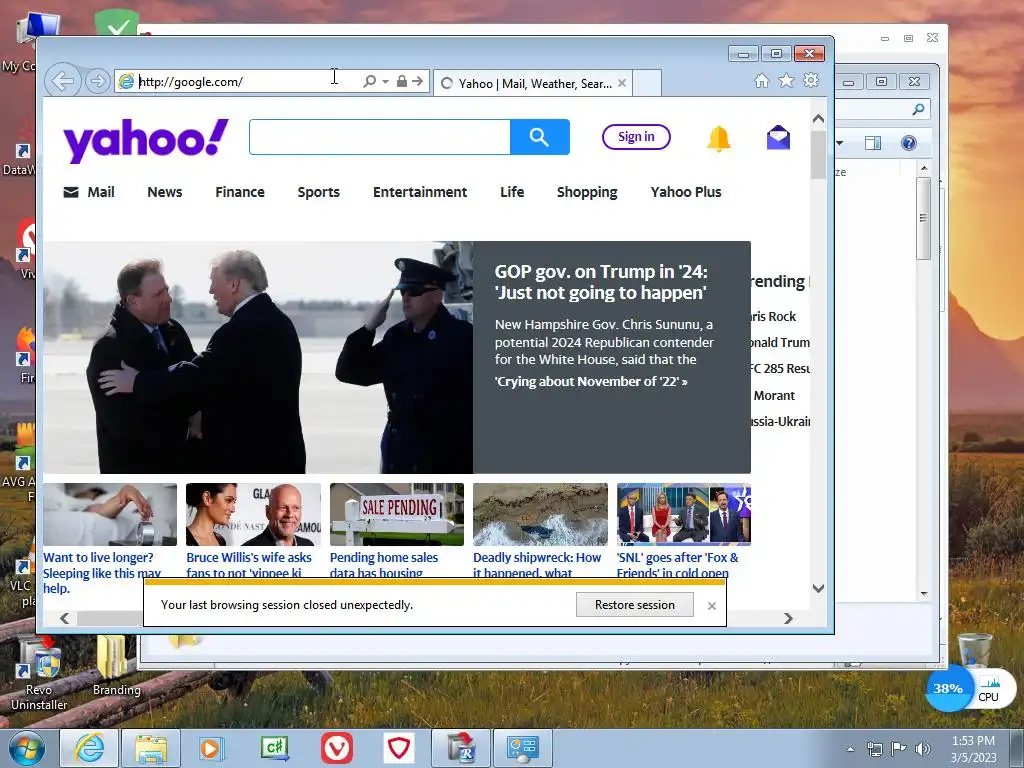1024x768 pixels.
Task: Click the network tray icon
Action: pyautogui.click(x=874, y=748)
